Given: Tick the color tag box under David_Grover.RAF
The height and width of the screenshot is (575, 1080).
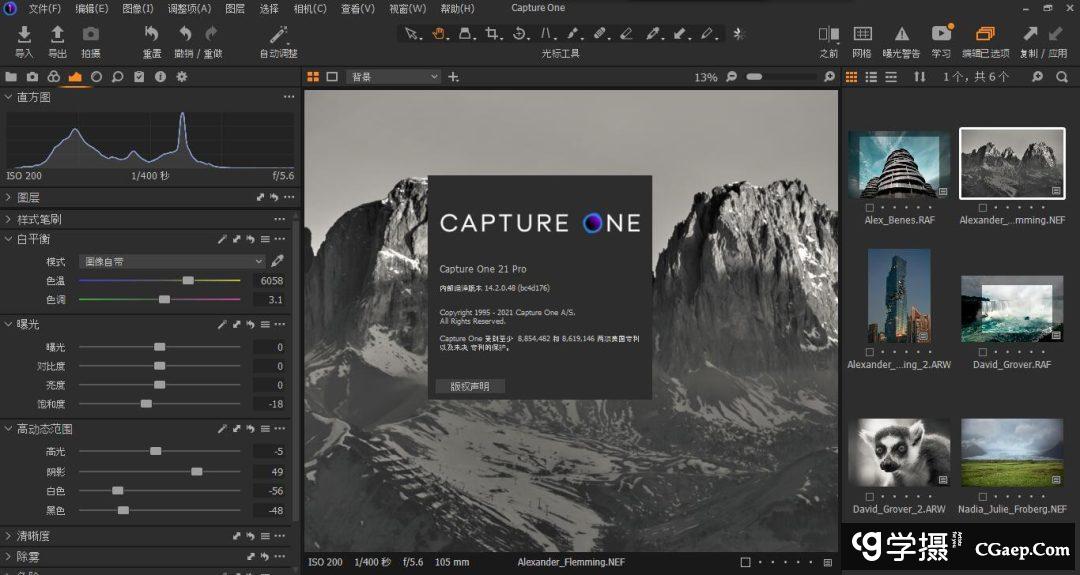Looking at the screenshot, I should (x=981, y=352).
